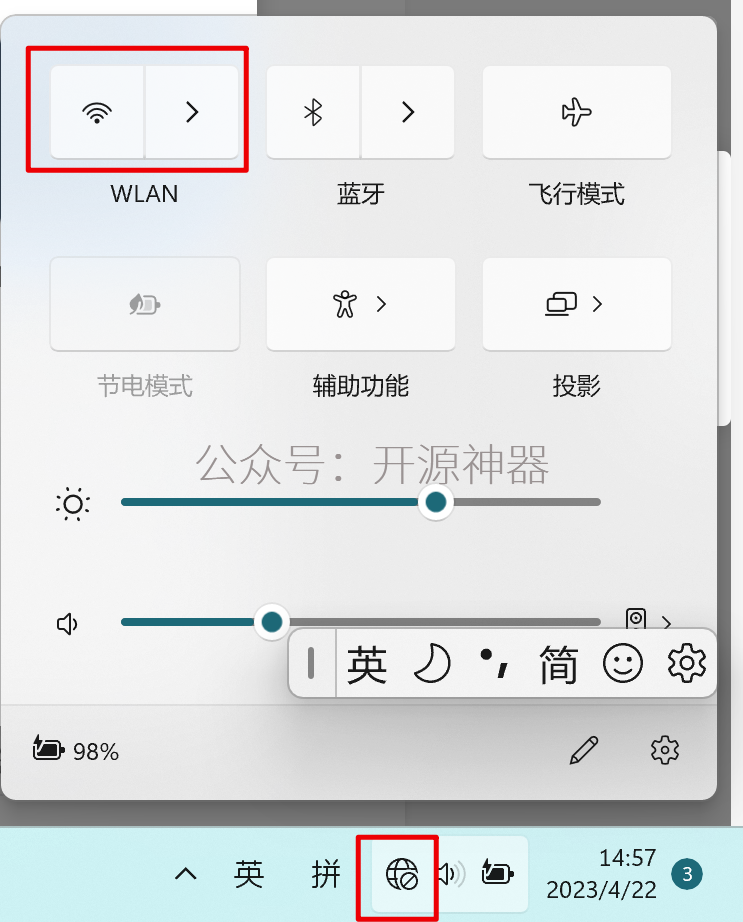
Task: Show hidden tray icons with taskbar caret
Action: [185, 874]
